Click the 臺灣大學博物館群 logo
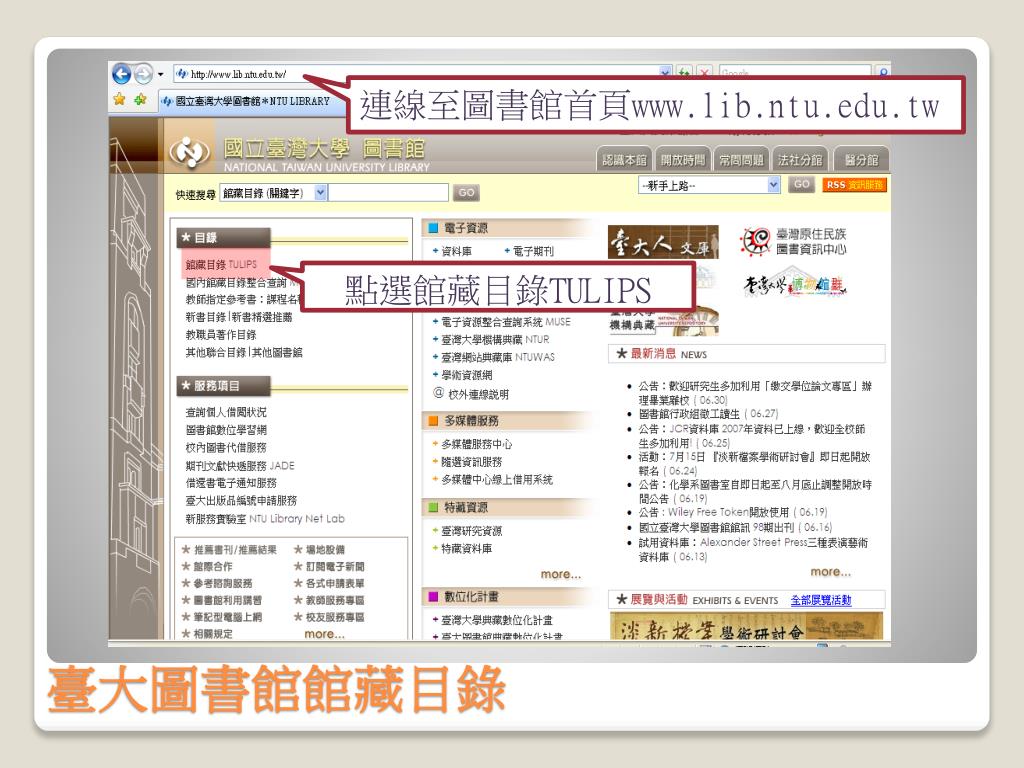Image resolution: width=1024 pixels, height=768 pixels. pos(794,283)
